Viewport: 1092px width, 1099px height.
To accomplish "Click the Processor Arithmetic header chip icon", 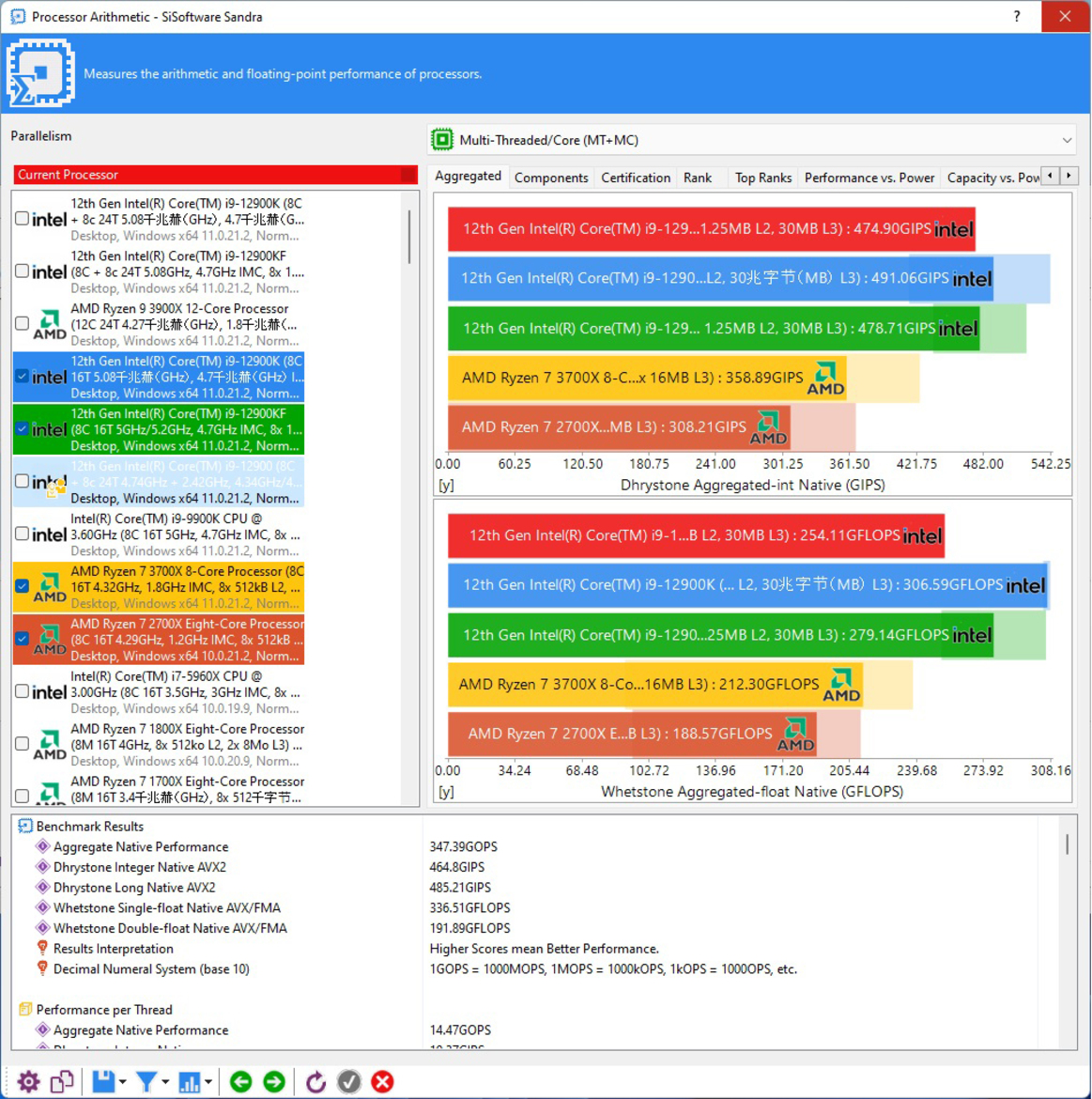I will pos(40,73).
